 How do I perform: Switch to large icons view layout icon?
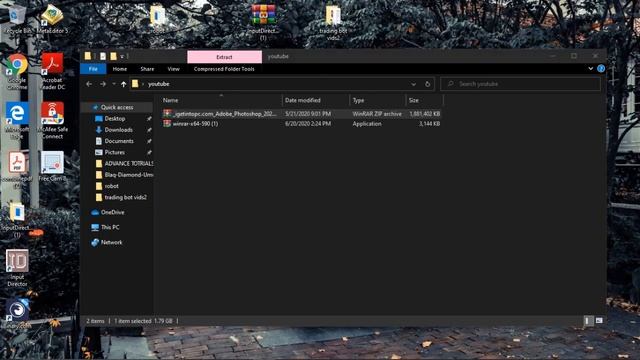tap(599, 321)
